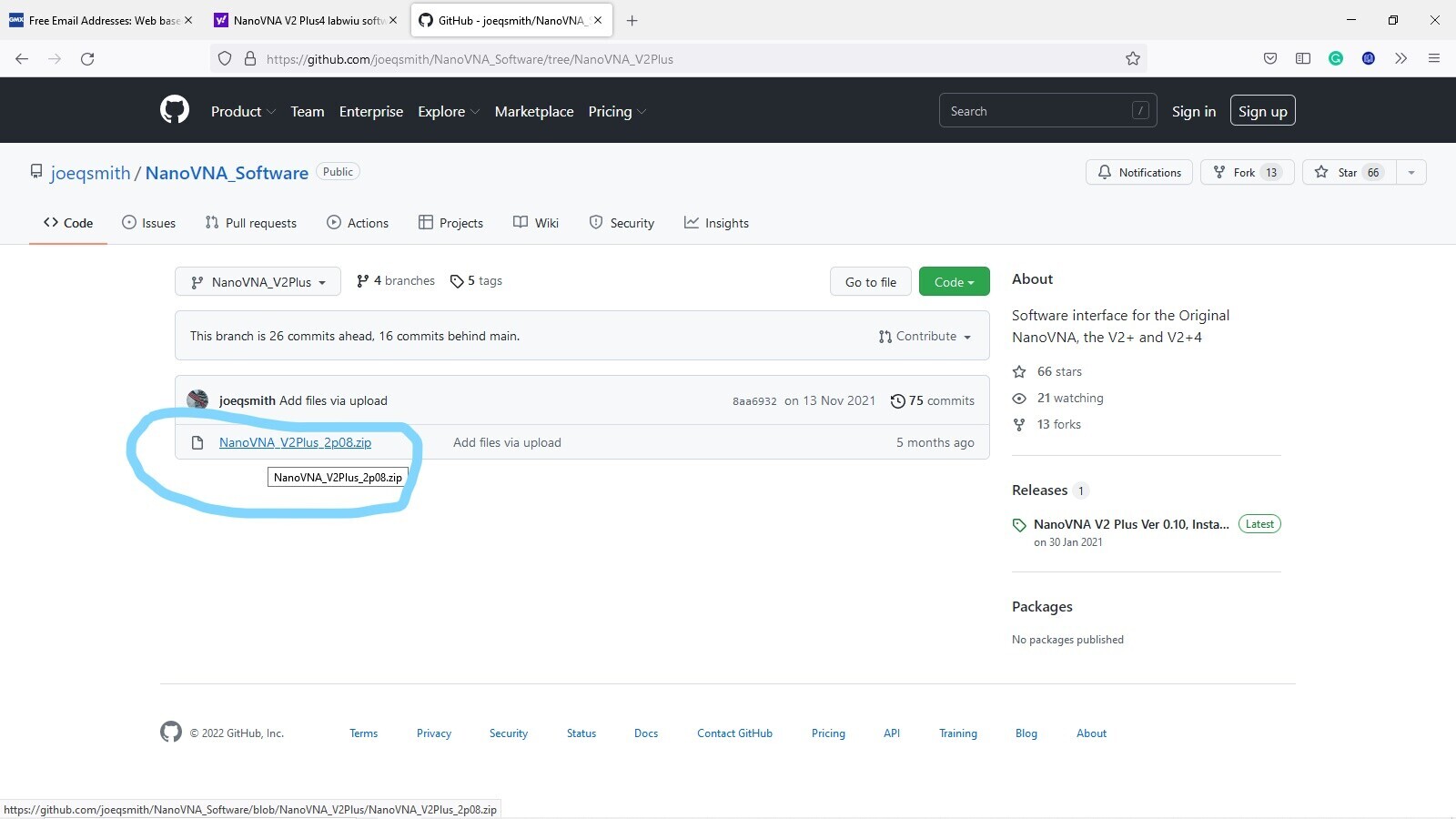Click Contact GitHub in footer
Viewport: 1456px width, 819px height.
pos(734,733)
